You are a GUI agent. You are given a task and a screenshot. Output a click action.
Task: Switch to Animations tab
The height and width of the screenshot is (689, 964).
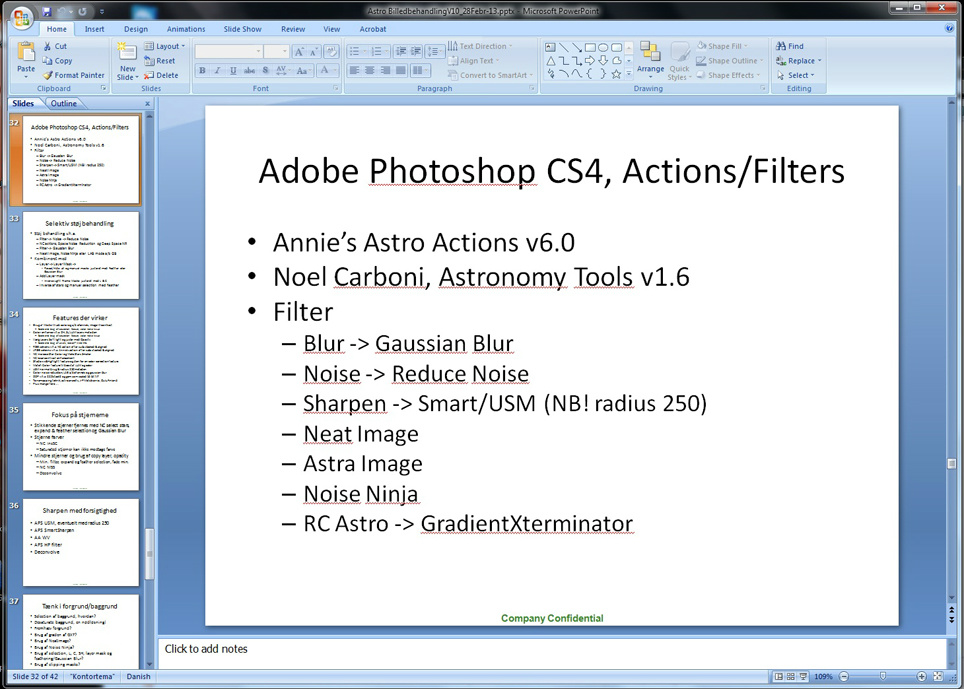(x=186, y=29)
